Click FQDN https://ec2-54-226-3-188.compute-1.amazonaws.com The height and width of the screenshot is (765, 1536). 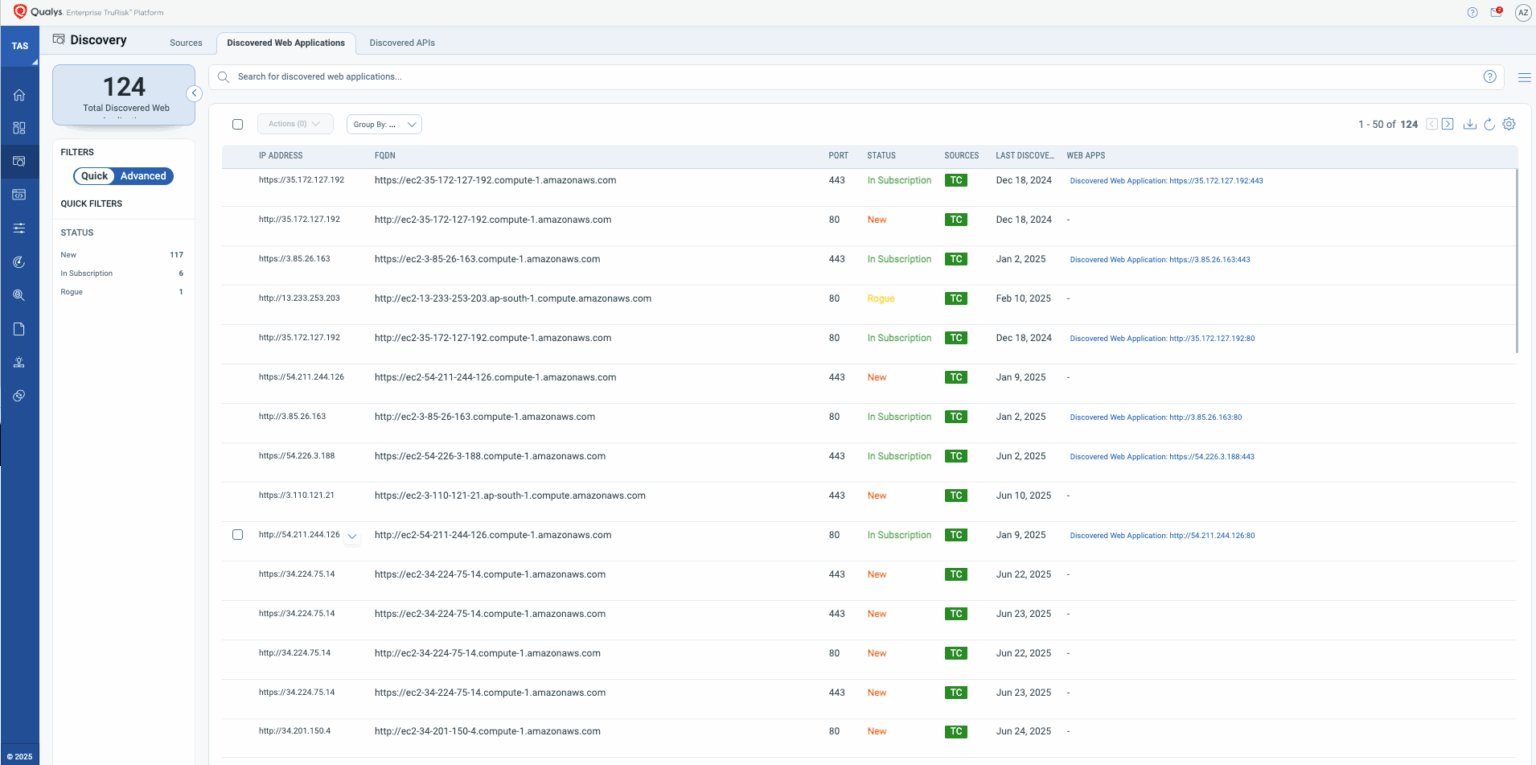pyautogui.click(x=490, y=456)
